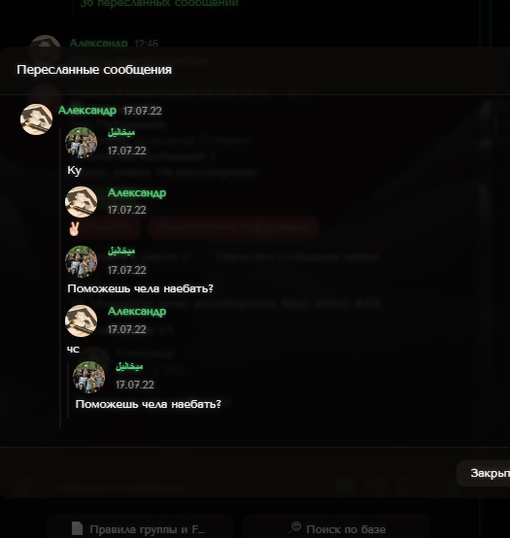Screen dimensions: 510x538
Task: Click the Arabic-script name above first 'Поможешь чела' message
Action: 121,251
